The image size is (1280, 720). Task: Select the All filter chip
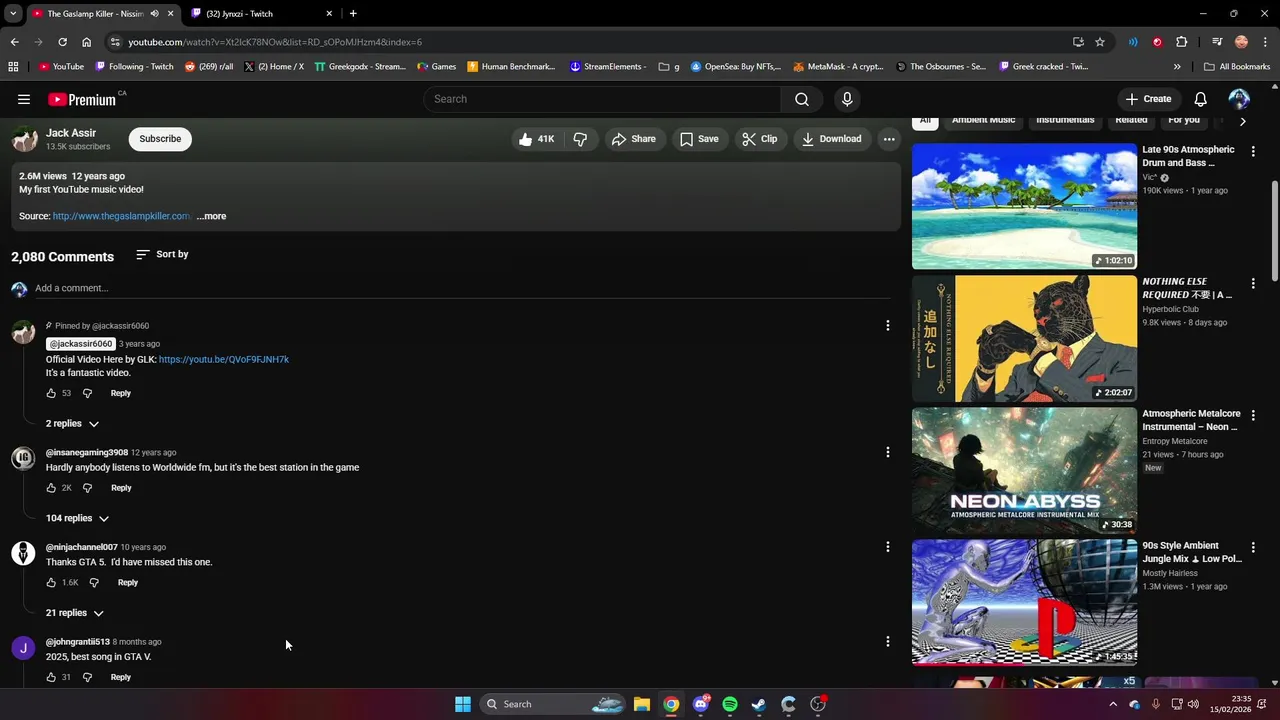coord(925,120)
